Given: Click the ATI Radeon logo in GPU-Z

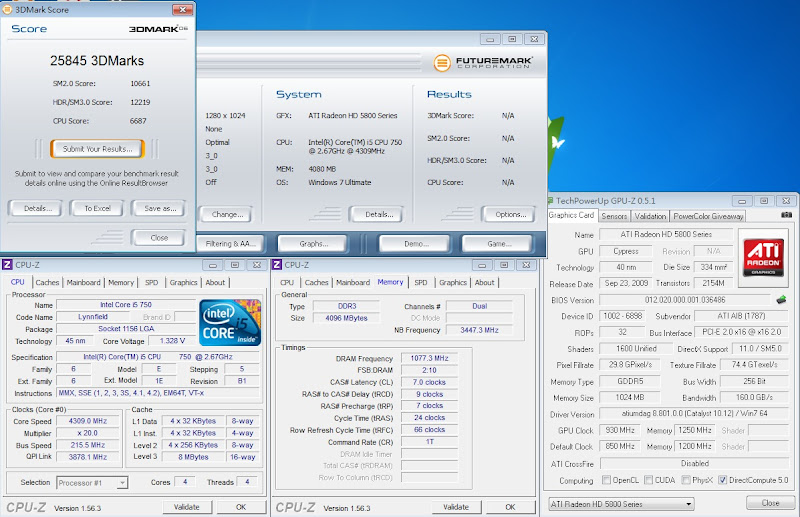Looking at the screenshot, I should click(x=764, y=257).
